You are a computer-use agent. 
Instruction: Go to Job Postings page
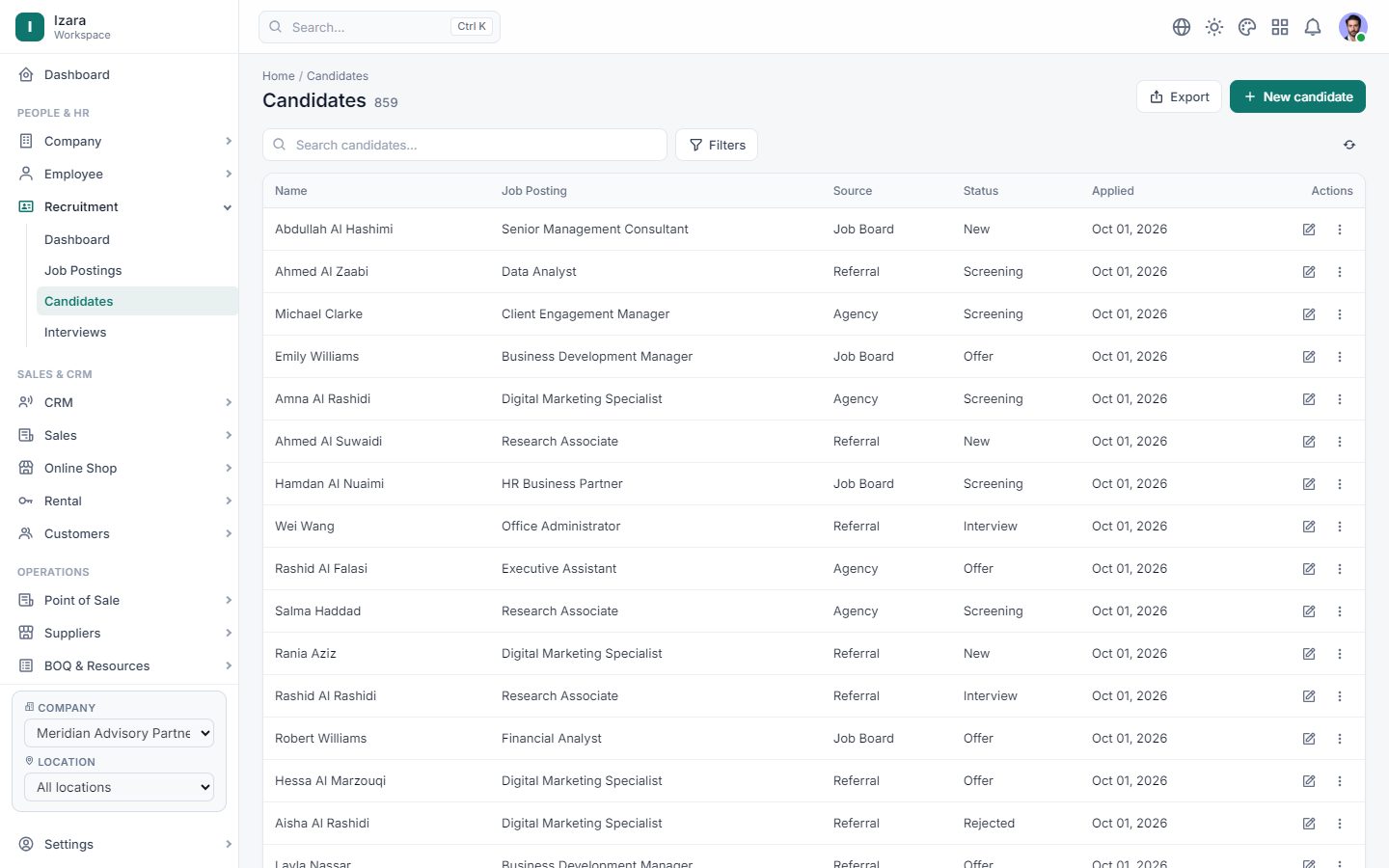137,270
